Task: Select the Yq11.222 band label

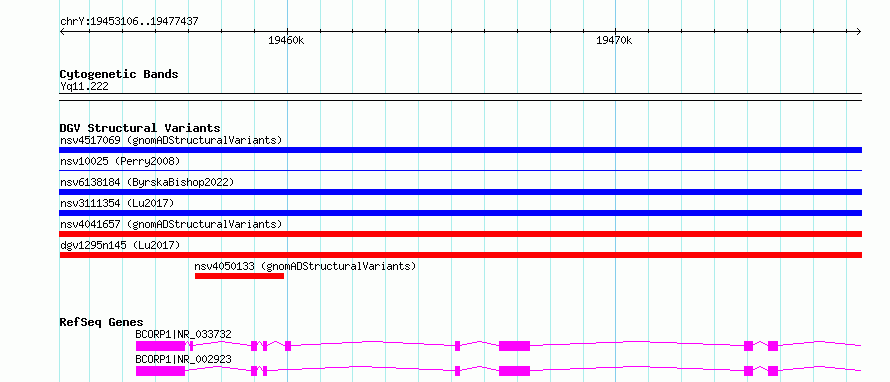Action: pyautogui.click(x=84, y=87)
